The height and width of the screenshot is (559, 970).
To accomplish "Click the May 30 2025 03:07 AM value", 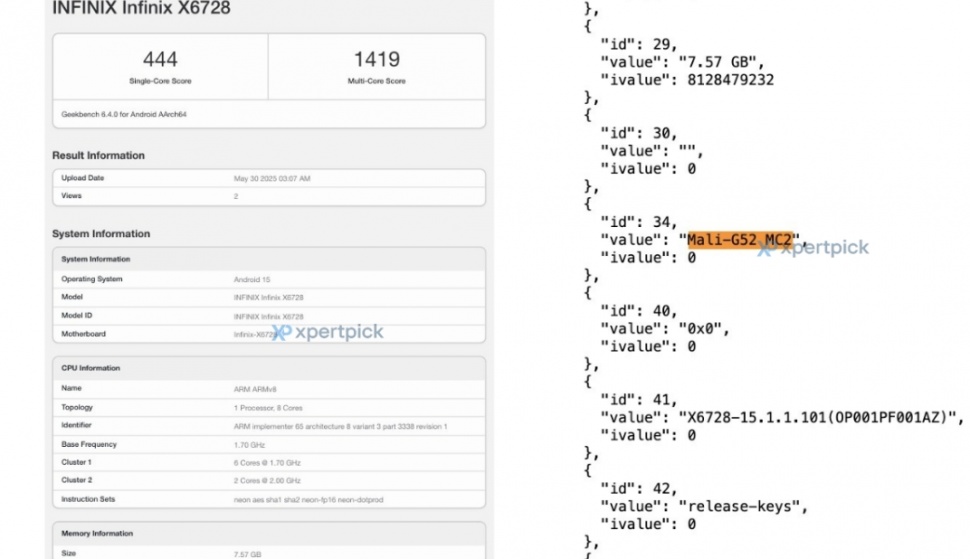I will pos(272,179).
